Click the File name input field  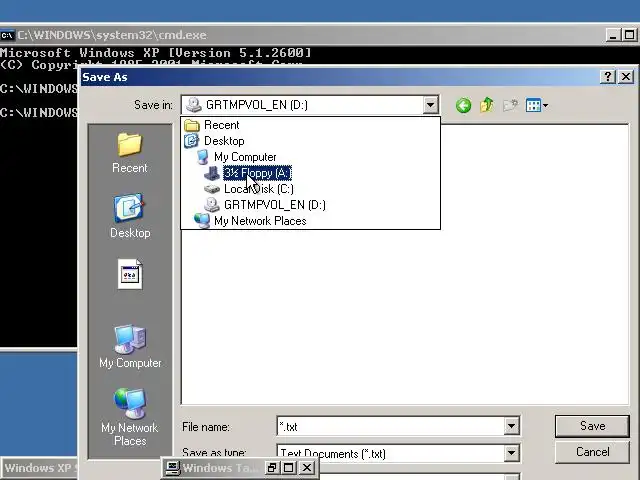391,427
